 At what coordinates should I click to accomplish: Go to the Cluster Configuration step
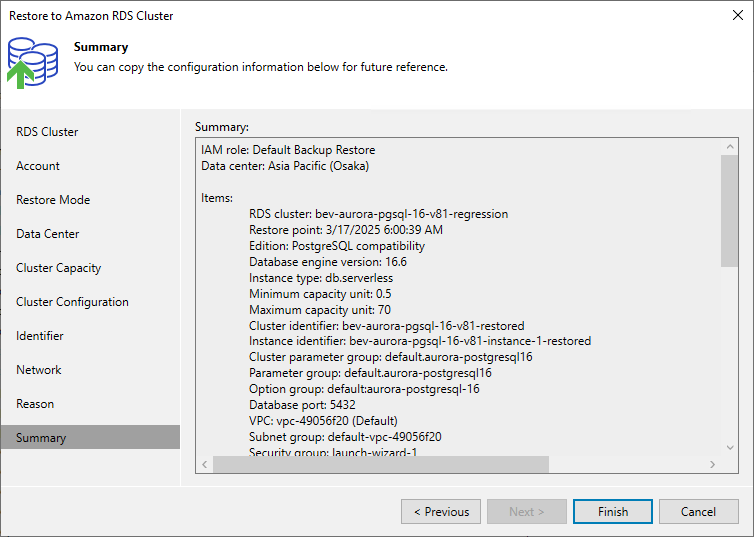(72, 302)
